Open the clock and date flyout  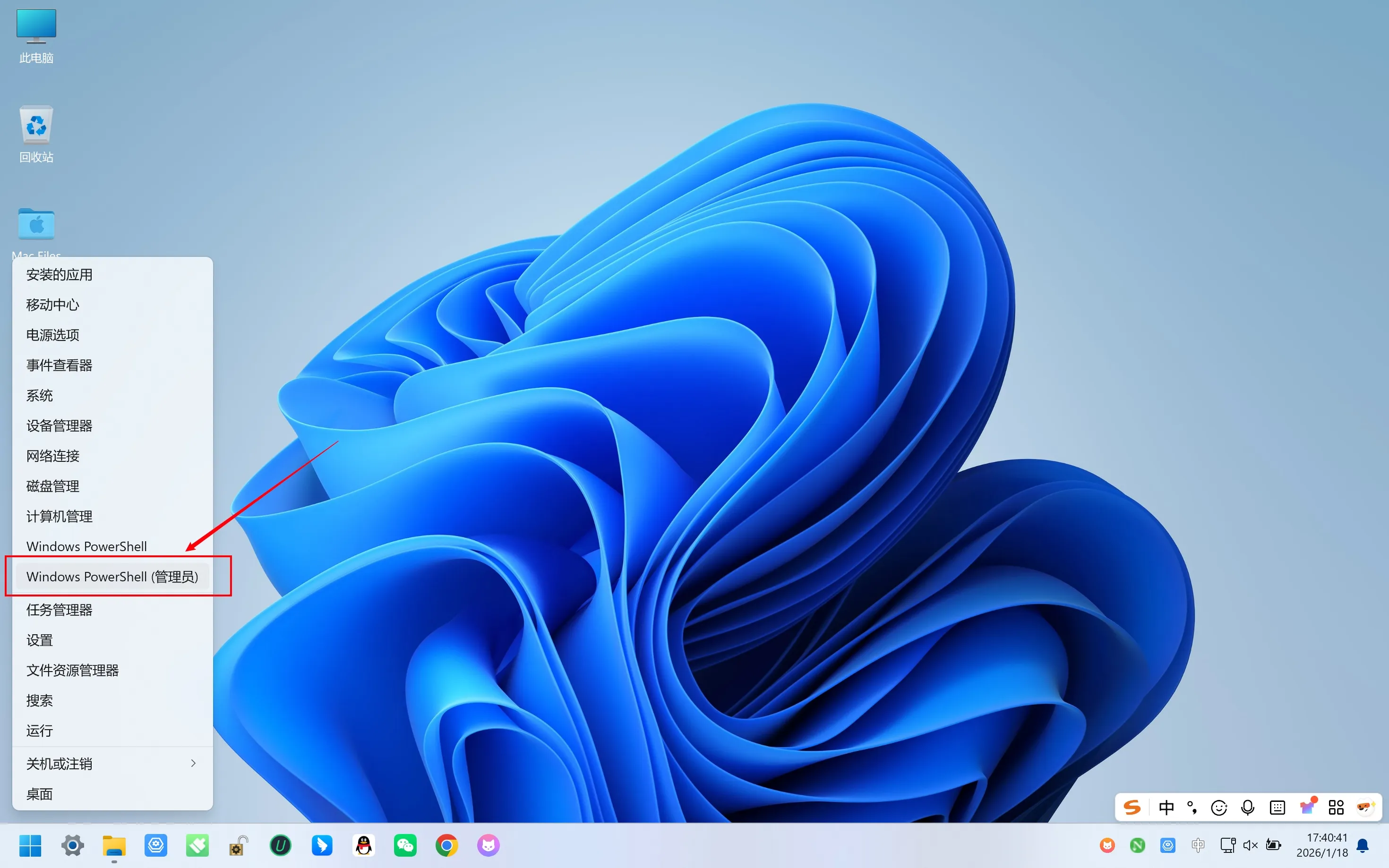click(1322, 845)
